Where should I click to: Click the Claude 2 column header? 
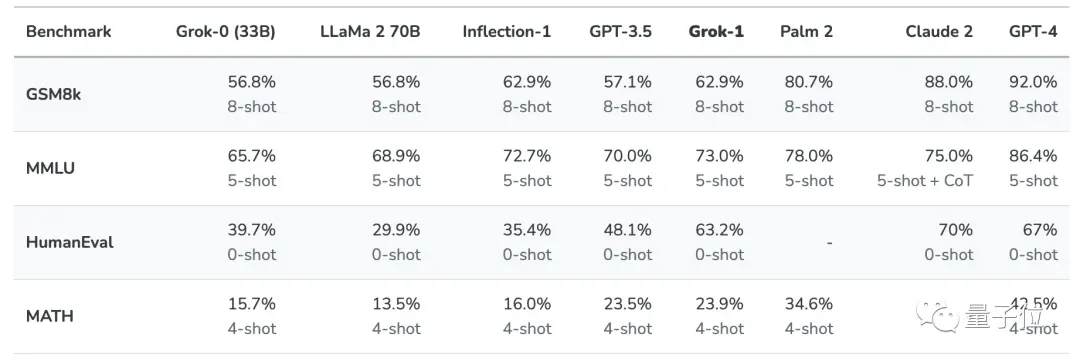pyautogui.click(x=939, y=32)
